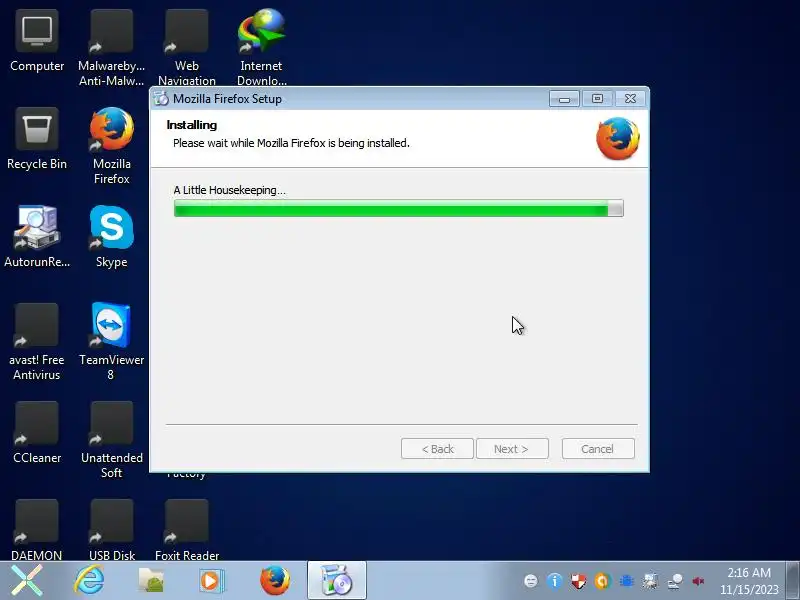Select the Internet Download Manager desktop icon
The image size is (800, 600).
click(261, 47)
